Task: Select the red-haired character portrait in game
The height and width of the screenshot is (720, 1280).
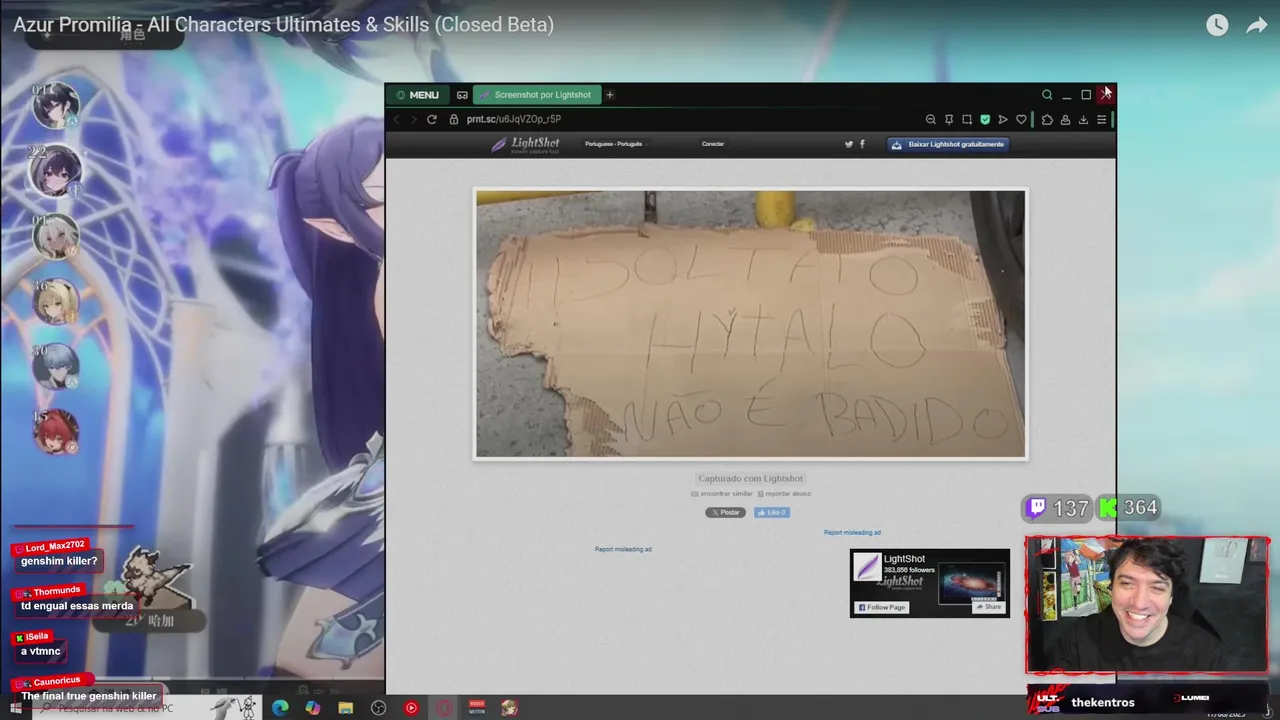Action: [55, 431]
